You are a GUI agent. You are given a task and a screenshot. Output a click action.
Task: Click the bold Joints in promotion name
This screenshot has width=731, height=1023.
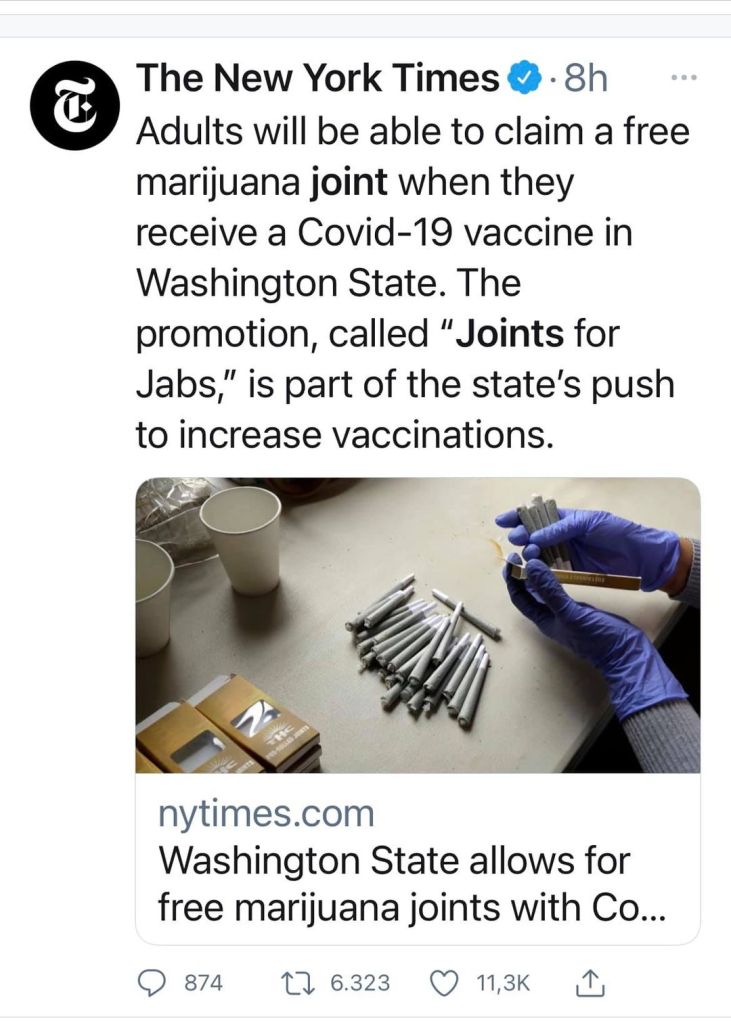(x=508, y=334)
